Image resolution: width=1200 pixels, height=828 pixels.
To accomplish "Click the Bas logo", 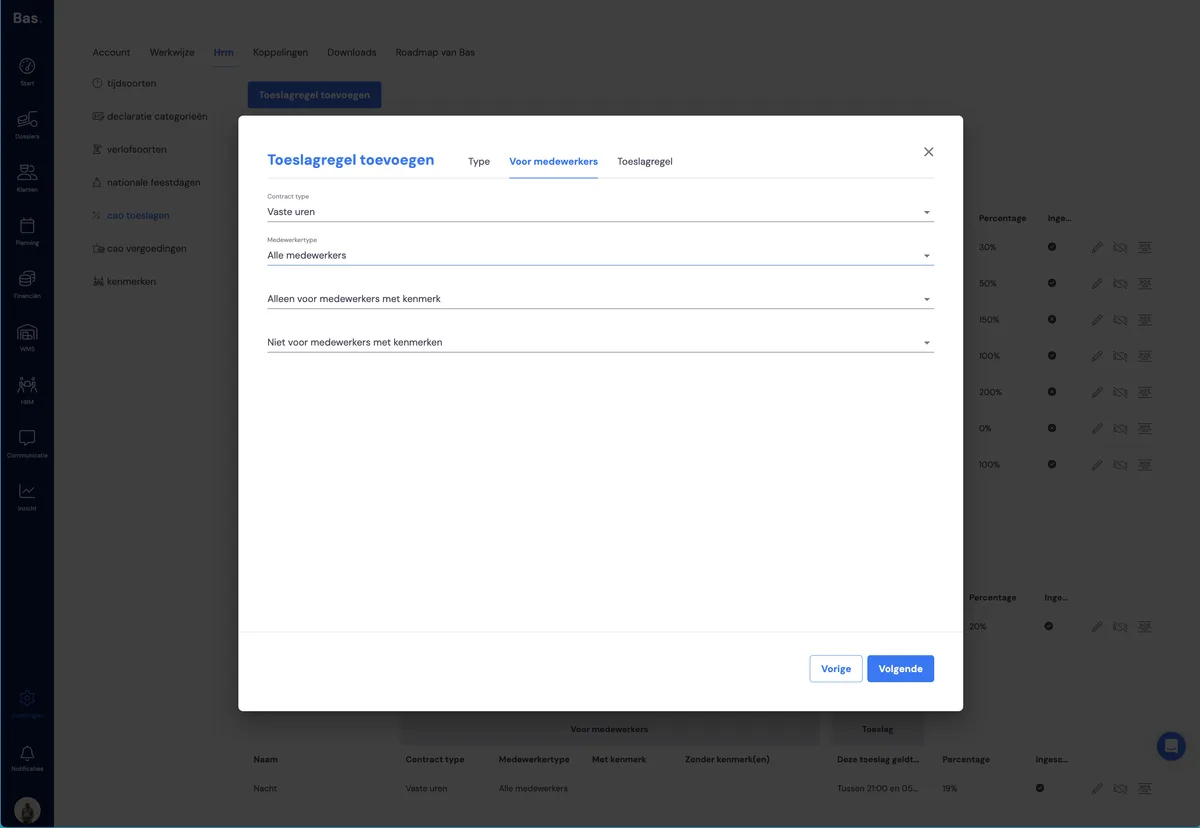I will click(27, 18).
